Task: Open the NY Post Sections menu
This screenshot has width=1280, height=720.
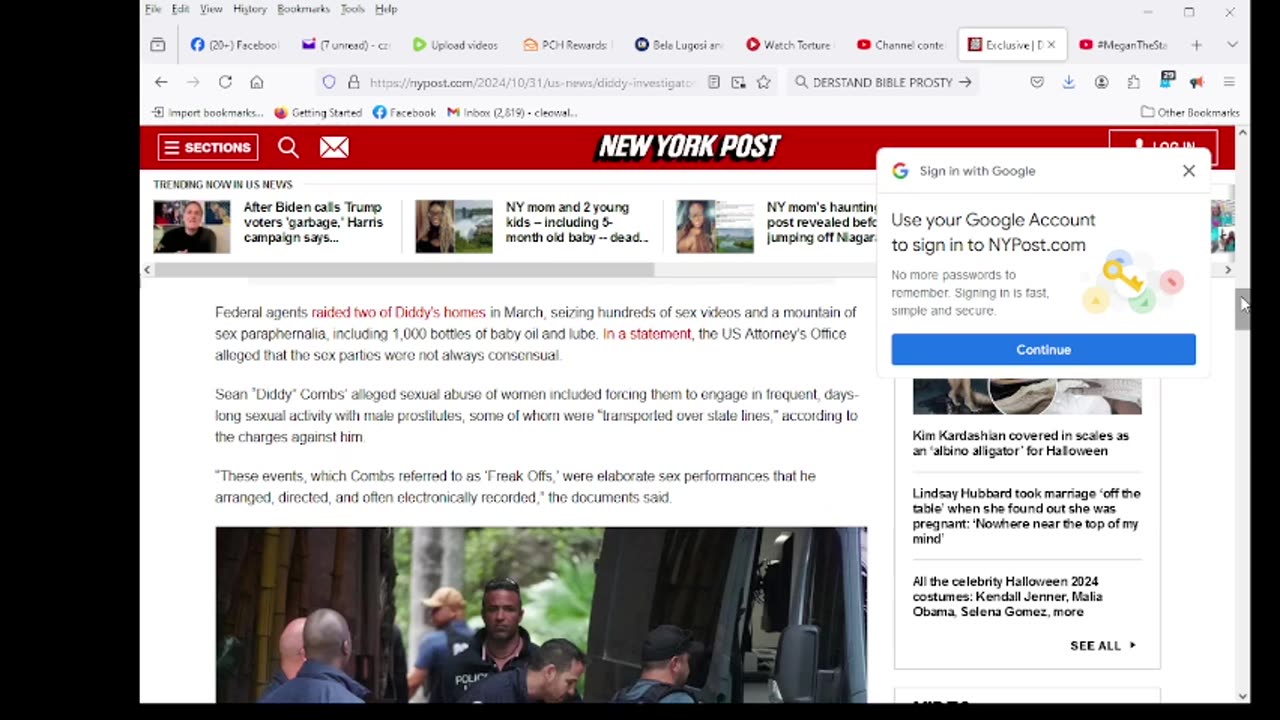Action: [208, 148]
